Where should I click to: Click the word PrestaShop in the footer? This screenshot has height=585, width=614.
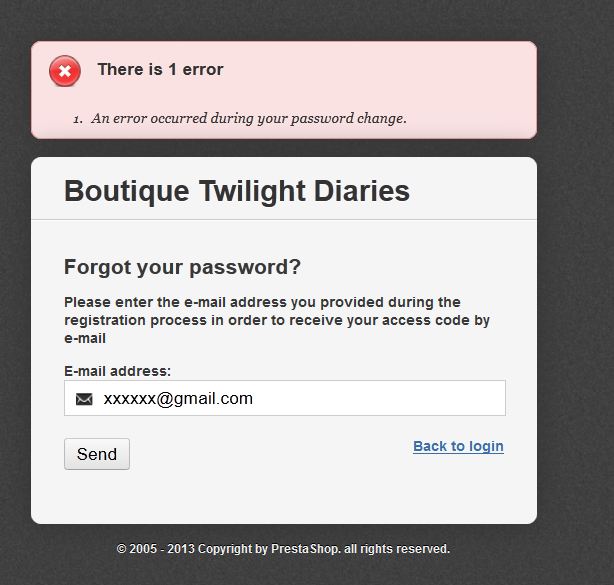[x=305, y=549]
